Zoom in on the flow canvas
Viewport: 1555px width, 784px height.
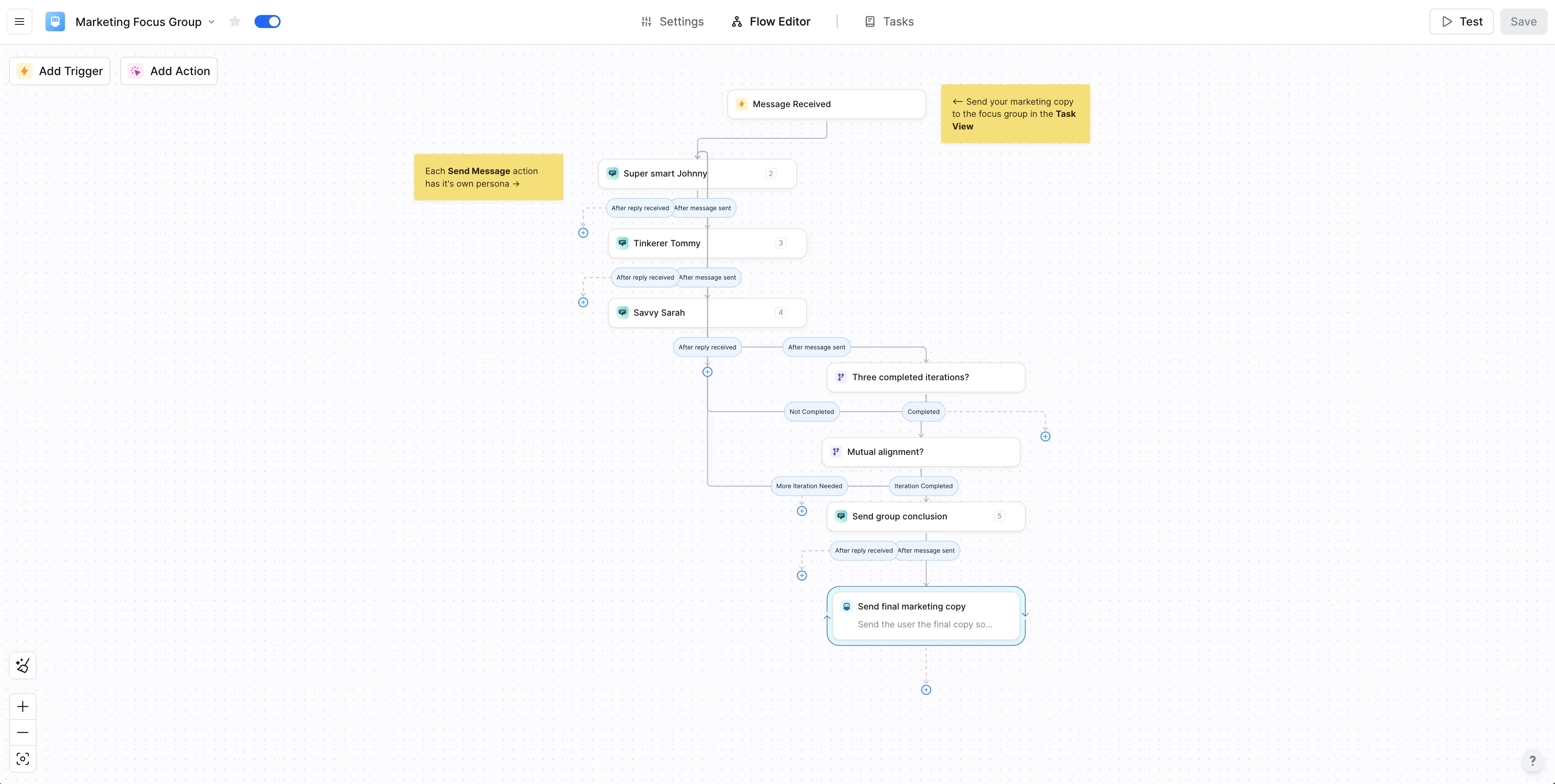(x=23, y=707)
